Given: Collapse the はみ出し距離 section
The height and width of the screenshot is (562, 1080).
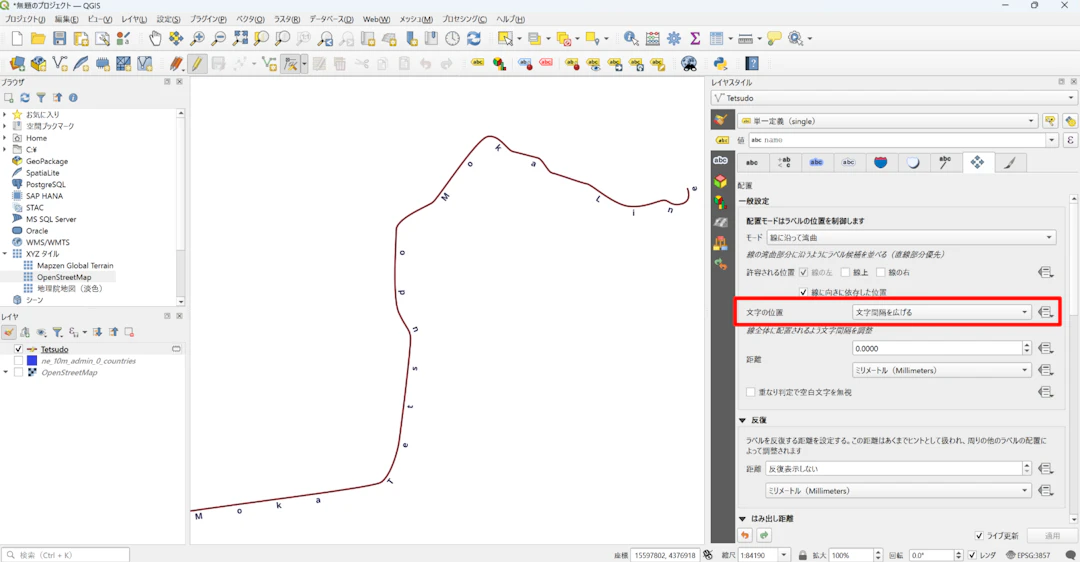Looking at the screenshot, I should tap(742, 519).
